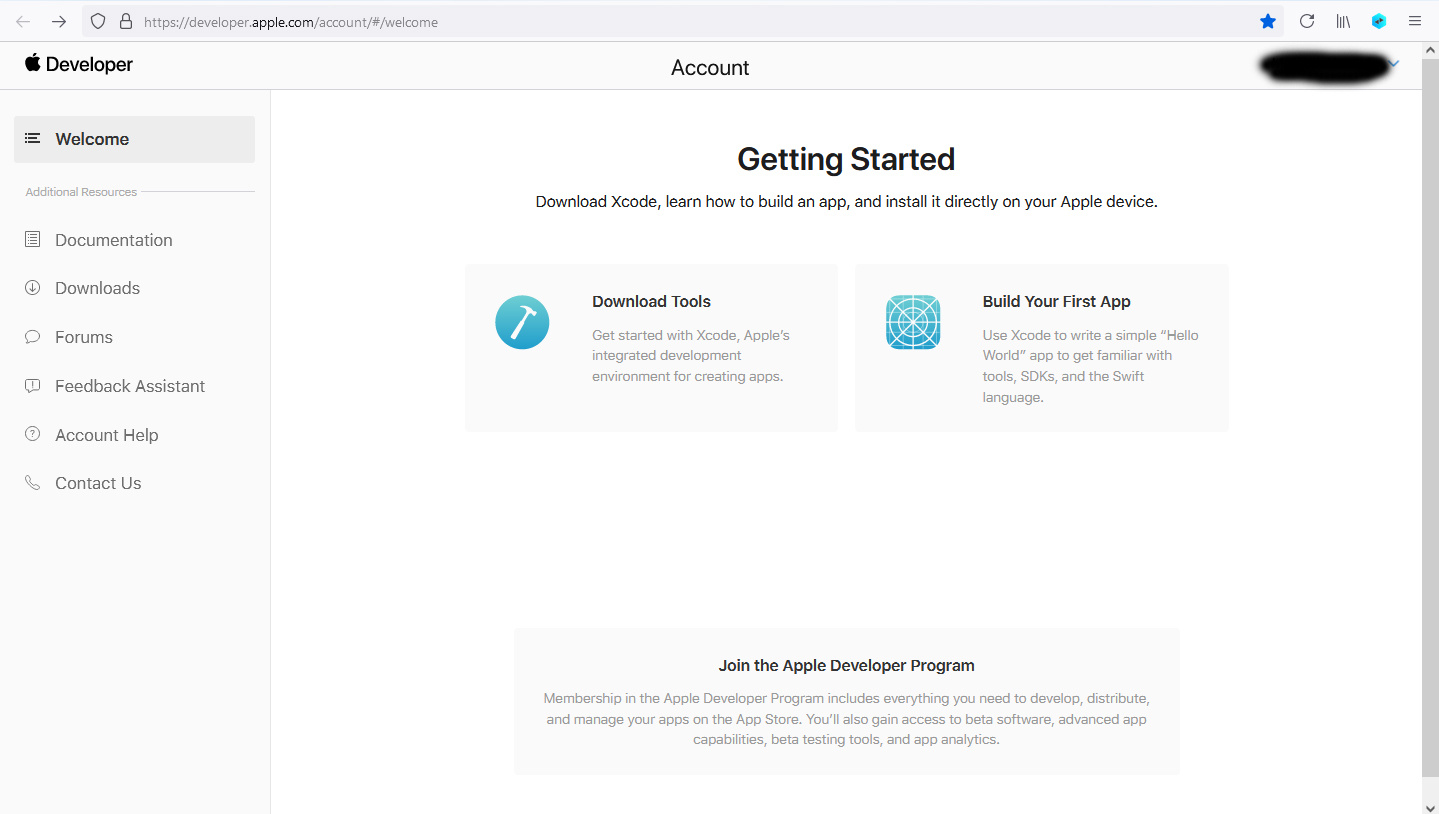The image size is (1439, 814).
Task: Click the padlock site security icon
Action: [x=125, y=21]
